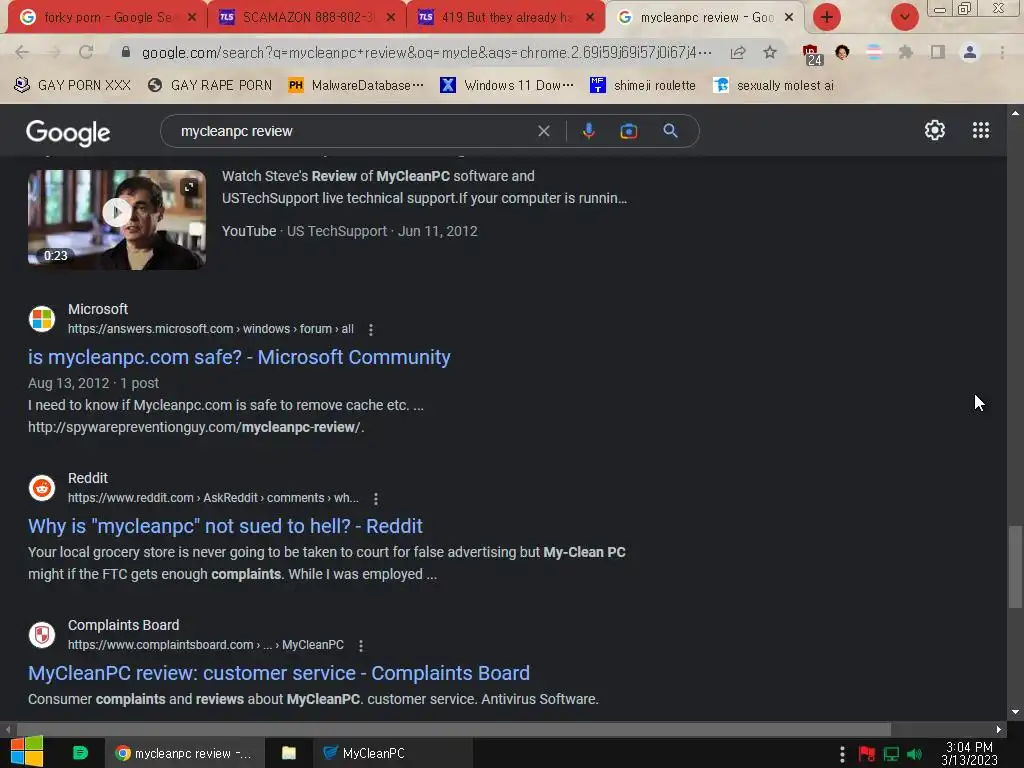Select the mycleanpc review tab
1024x768 pixels.
[x=703, y=18]
